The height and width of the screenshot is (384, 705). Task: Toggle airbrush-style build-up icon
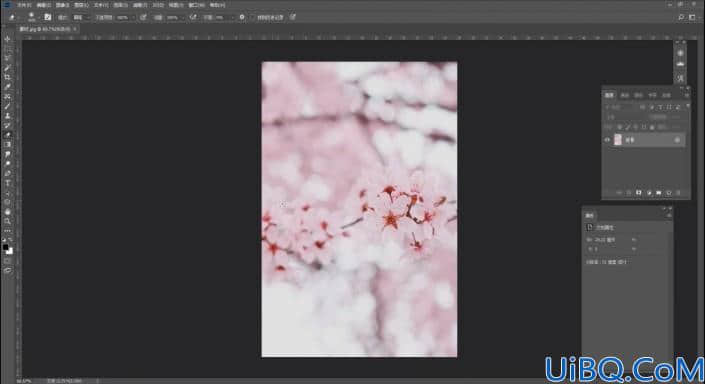[193, 17]
